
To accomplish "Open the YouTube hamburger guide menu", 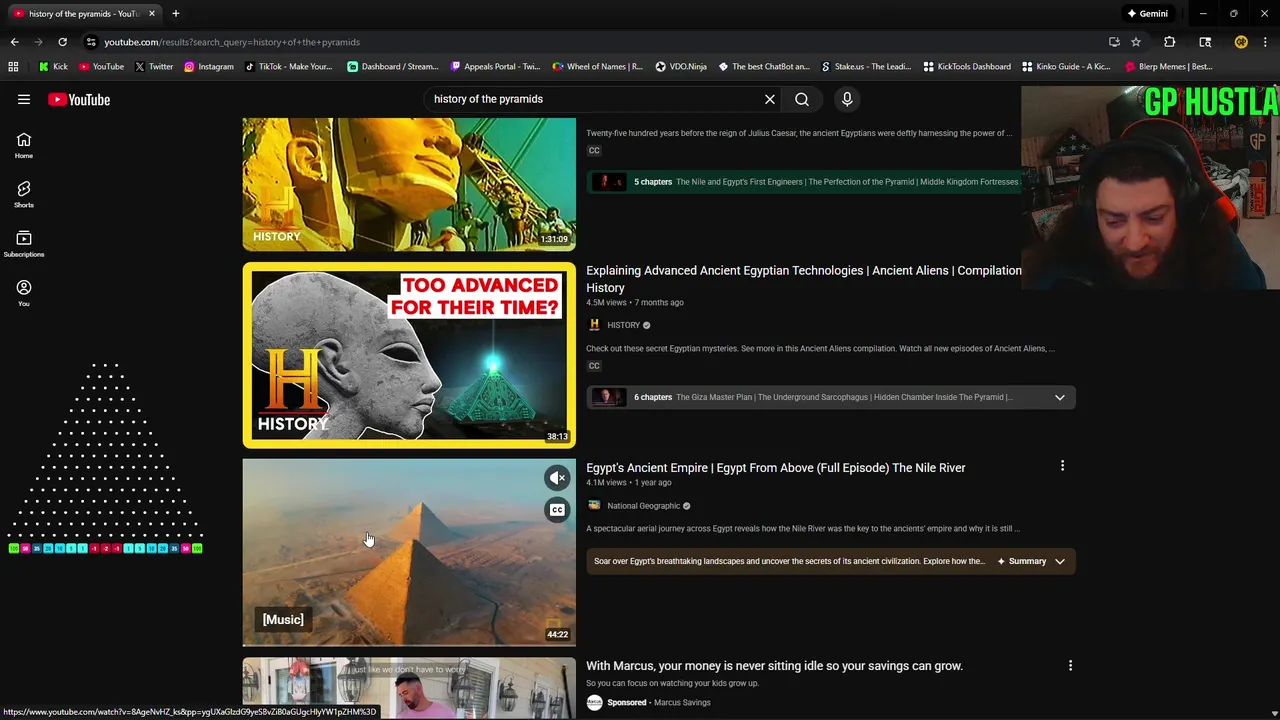I will 24,99.
